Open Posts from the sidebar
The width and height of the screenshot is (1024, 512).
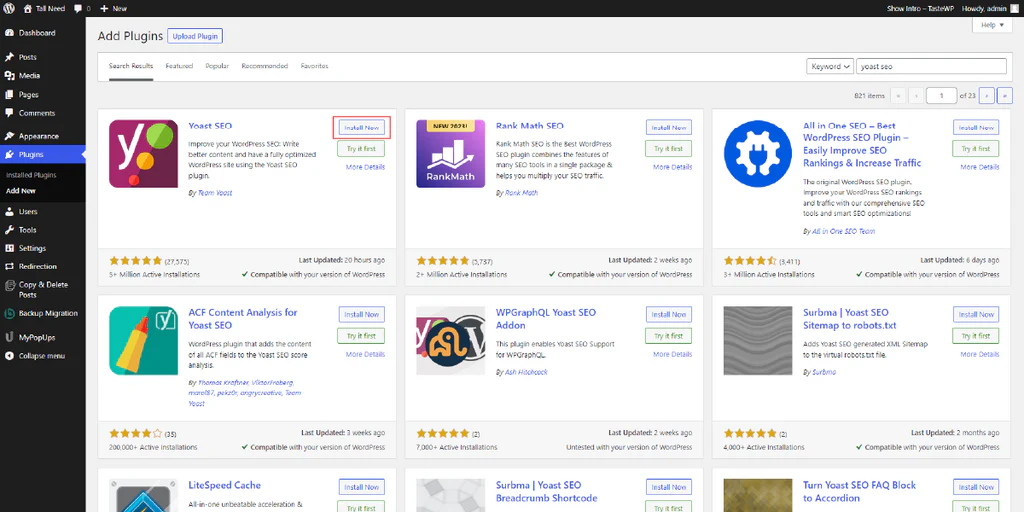click(x=27, y=57)
